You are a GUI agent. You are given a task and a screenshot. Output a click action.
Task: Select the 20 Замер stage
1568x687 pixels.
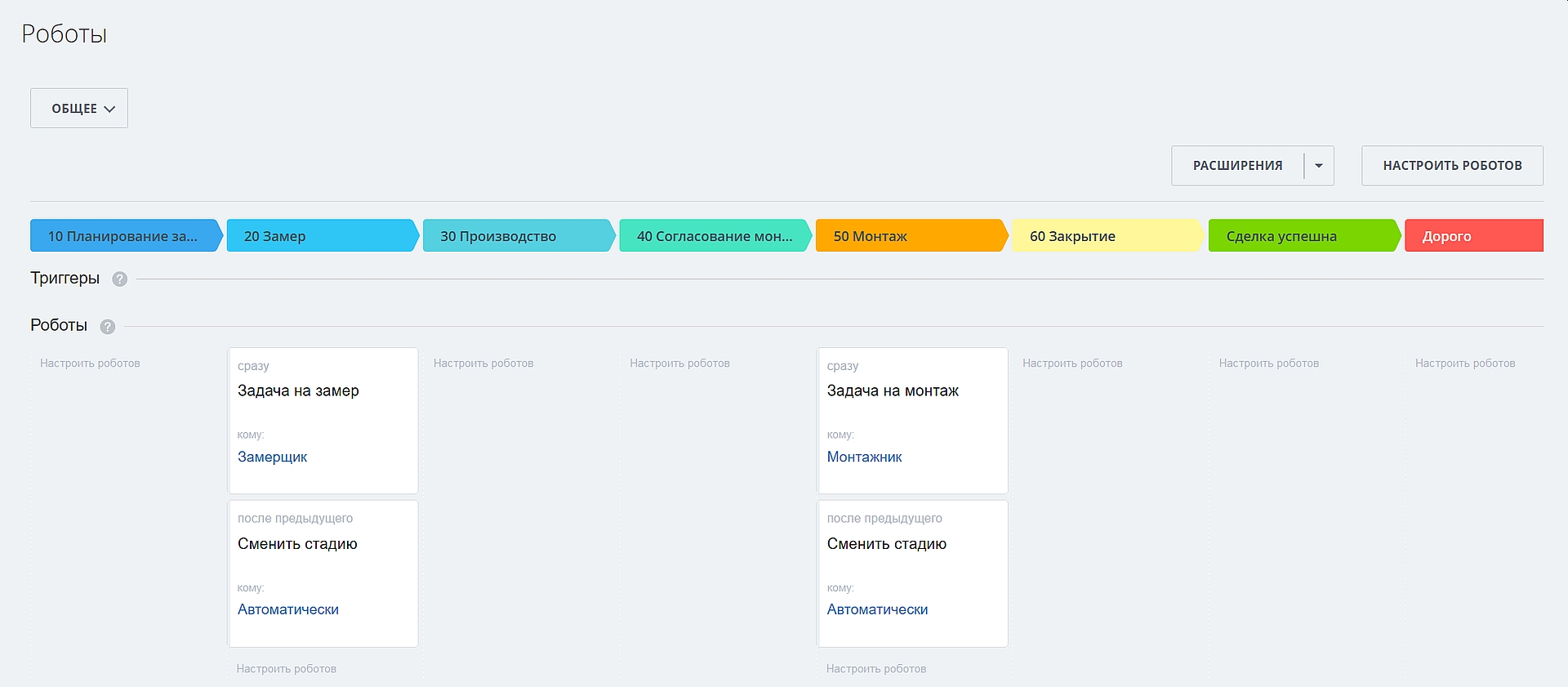pos(321,236)
